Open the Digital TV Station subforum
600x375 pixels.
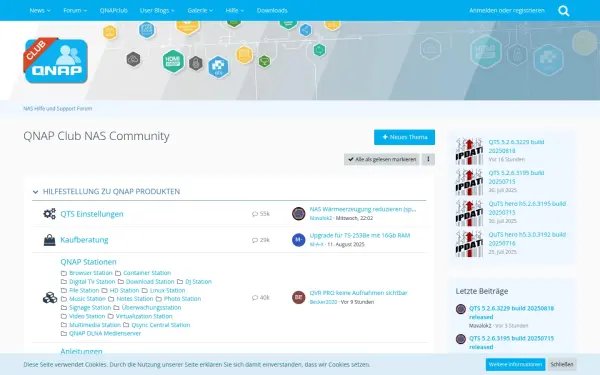click(x=92, y=282)
